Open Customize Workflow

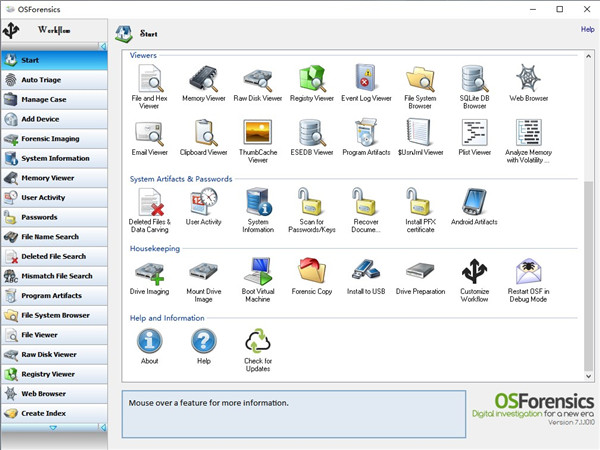(474, 271)
